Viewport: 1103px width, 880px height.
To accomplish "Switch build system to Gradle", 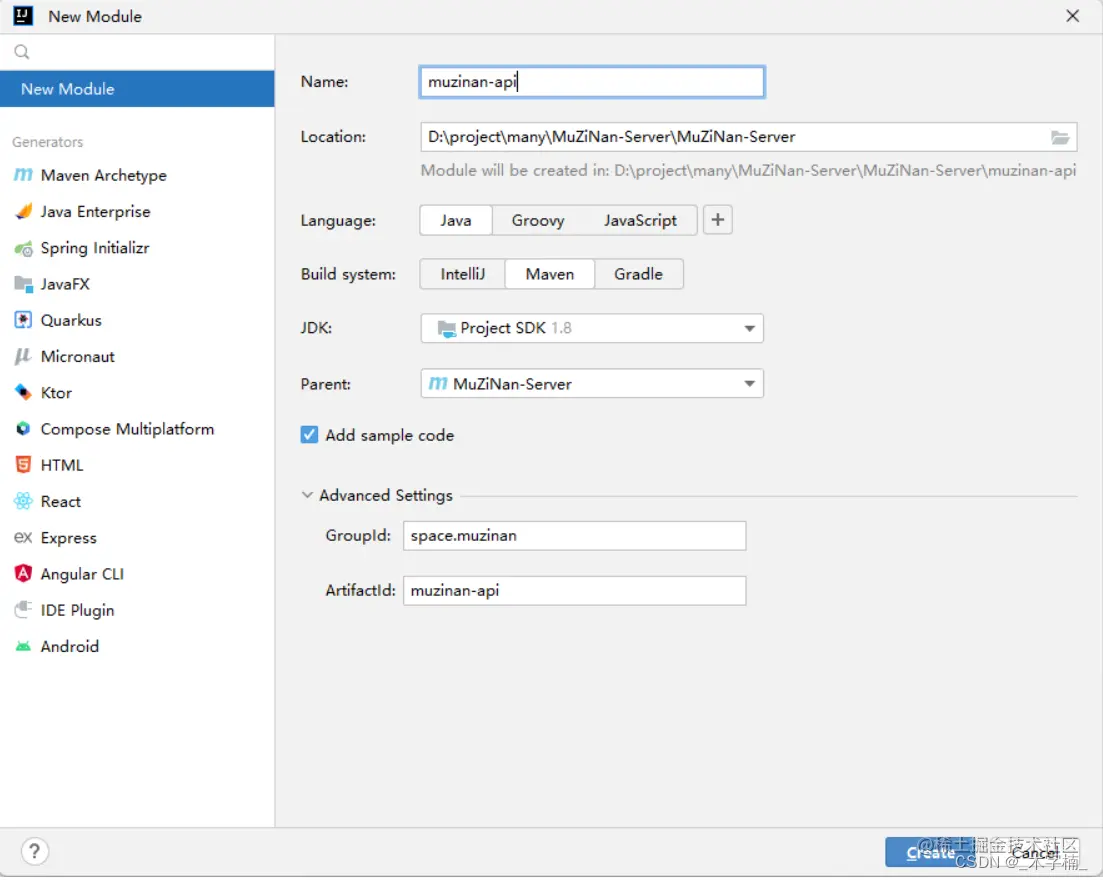I will click(x=638, y=274).
